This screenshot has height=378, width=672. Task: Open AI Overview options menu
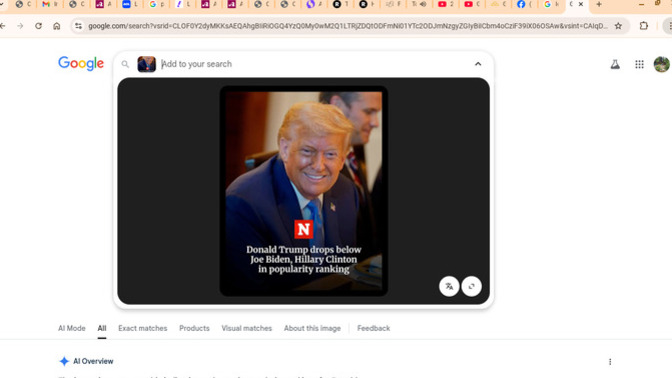(610, 362)
